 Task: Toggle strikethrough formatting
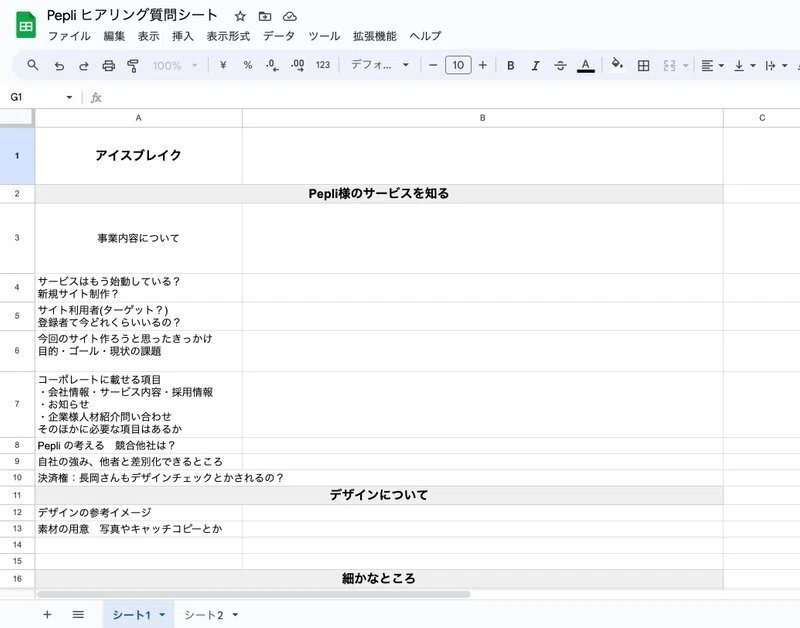tap(560, 65)
